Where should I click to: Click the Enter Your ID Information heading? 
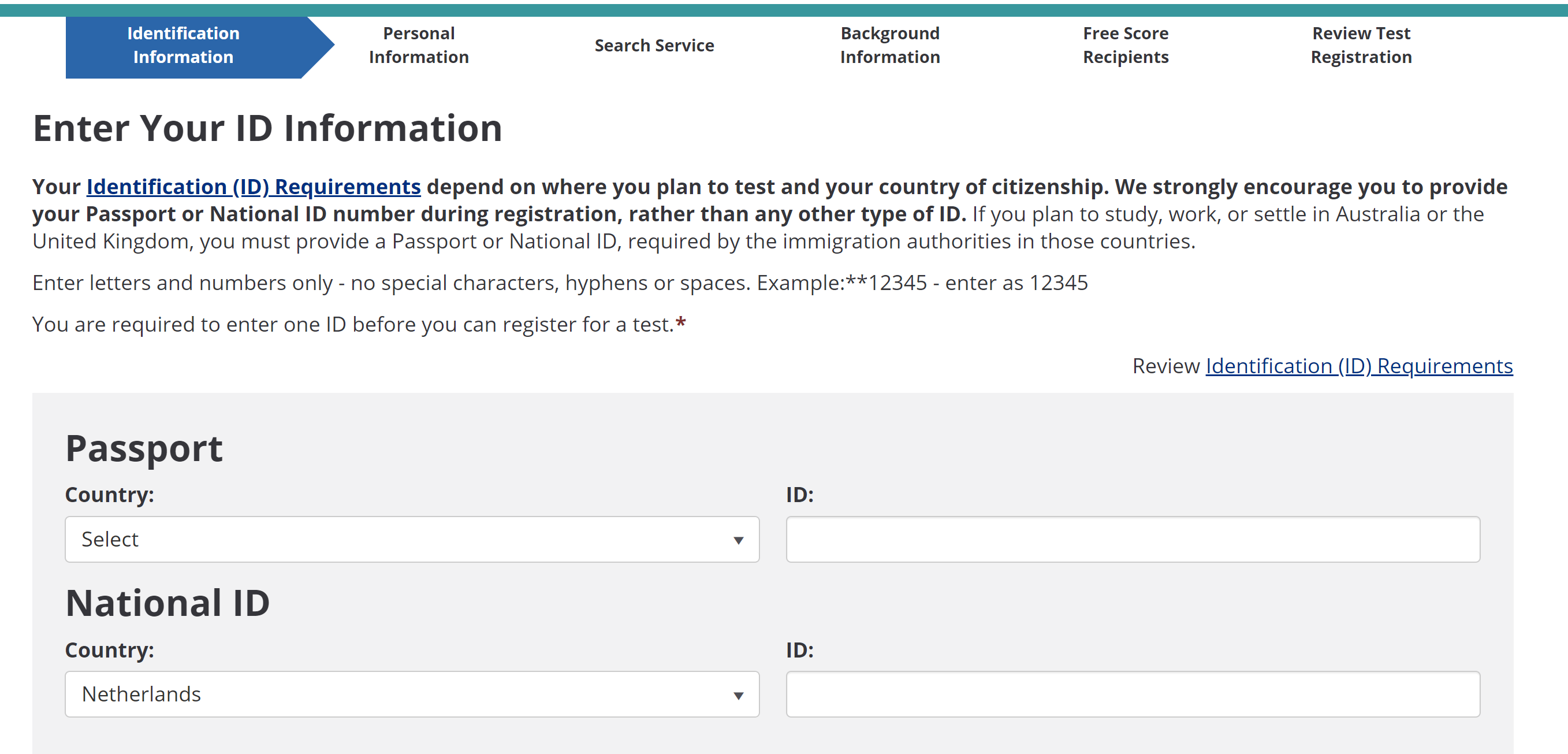267,128
